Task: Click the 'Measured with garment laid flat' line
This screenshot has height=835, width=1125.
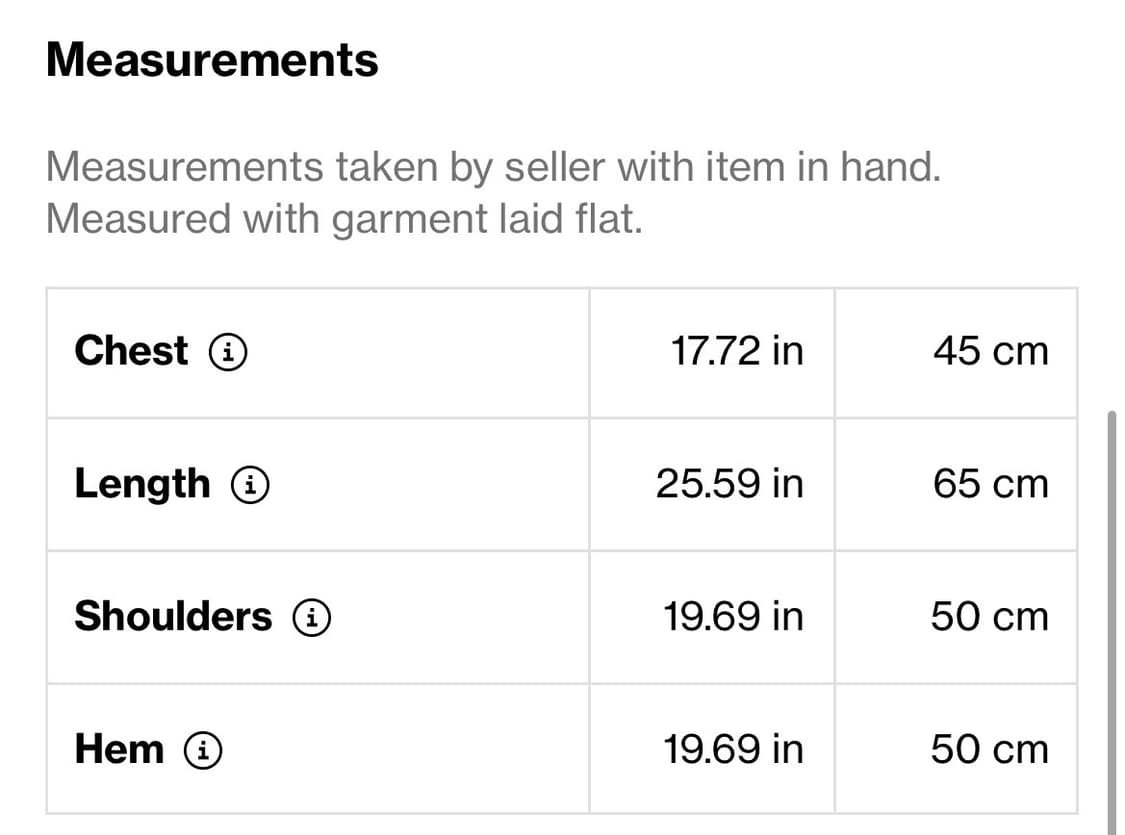Action: pos(343,219)
